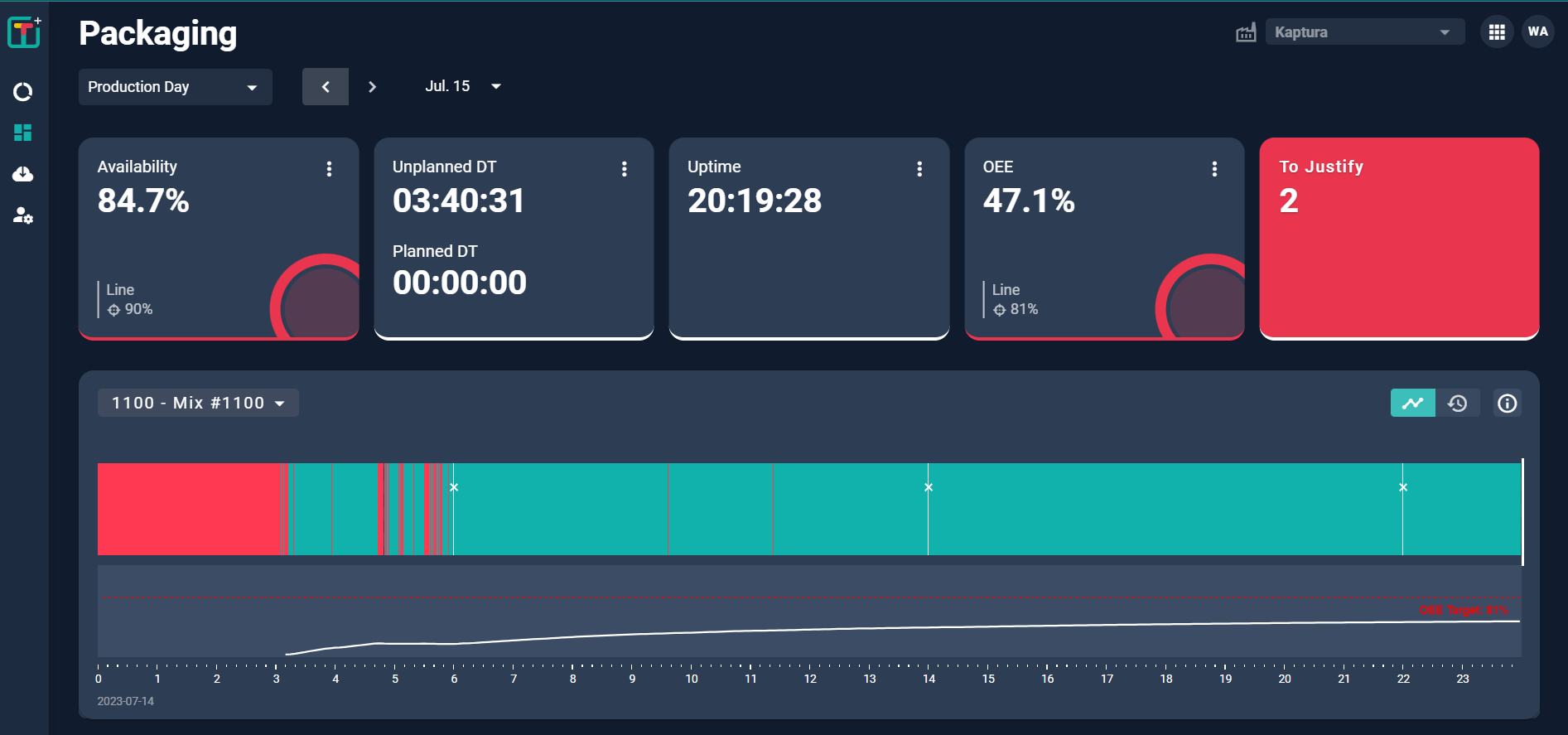
Task: Click the x marker near hour 14
Action: tap(929, 487)
